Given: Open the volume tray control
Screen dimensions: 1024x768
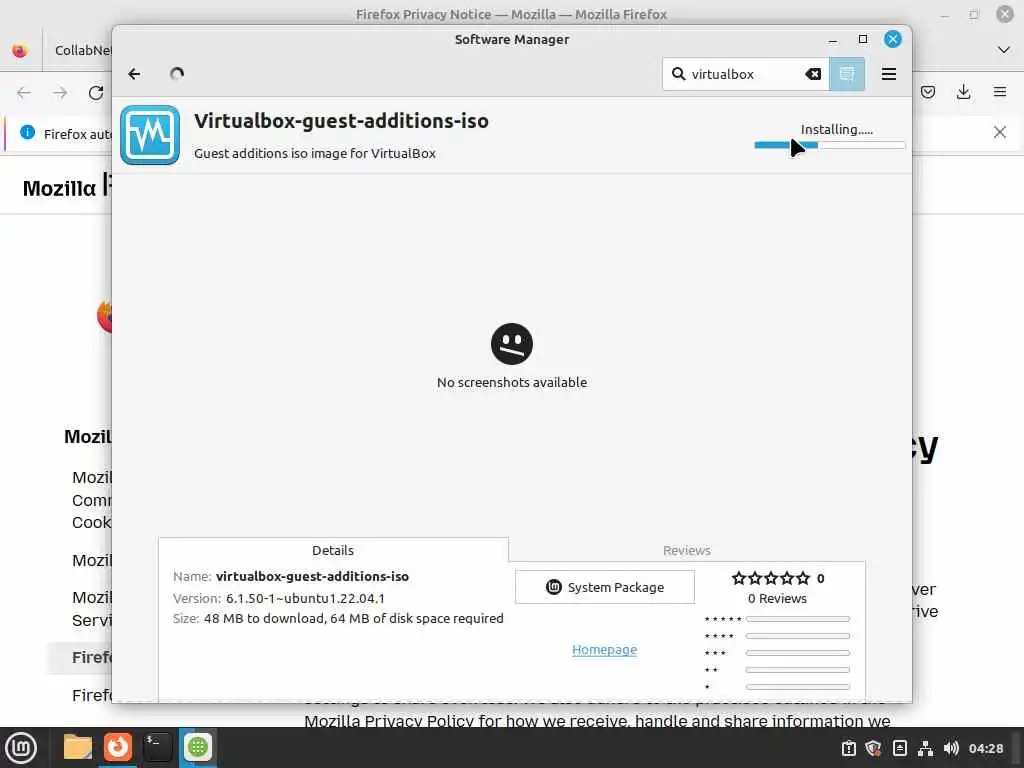Looking at the screenshot, I should coord(951,748).
